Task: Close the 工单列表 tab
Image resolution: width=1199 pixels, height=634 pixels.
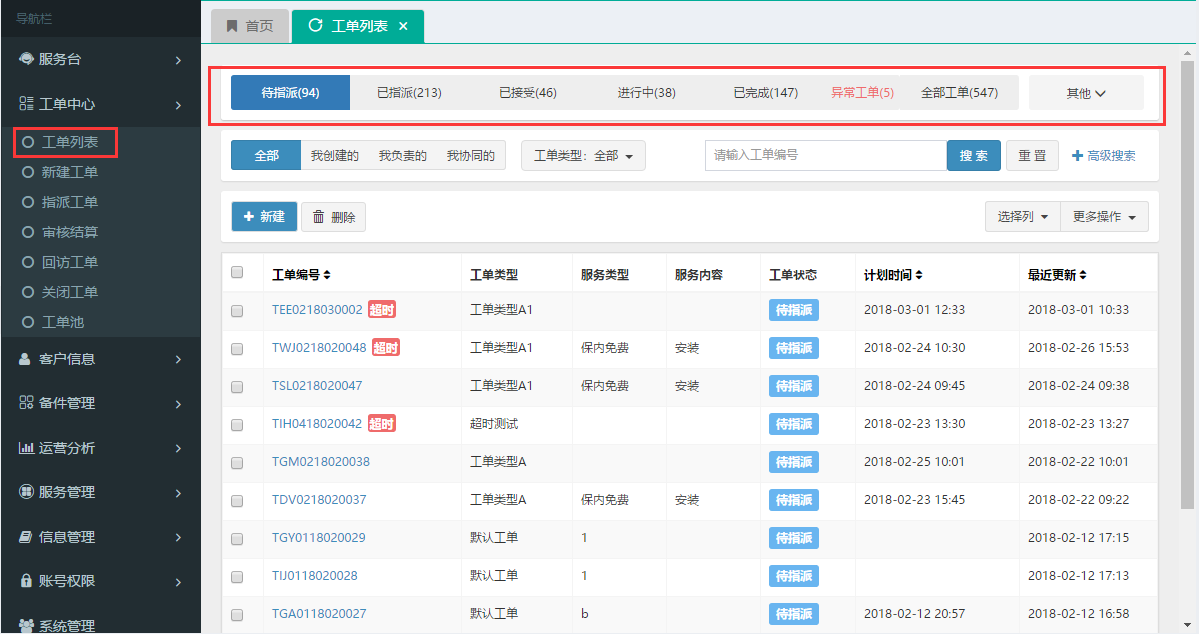Action: coord(403,26)
